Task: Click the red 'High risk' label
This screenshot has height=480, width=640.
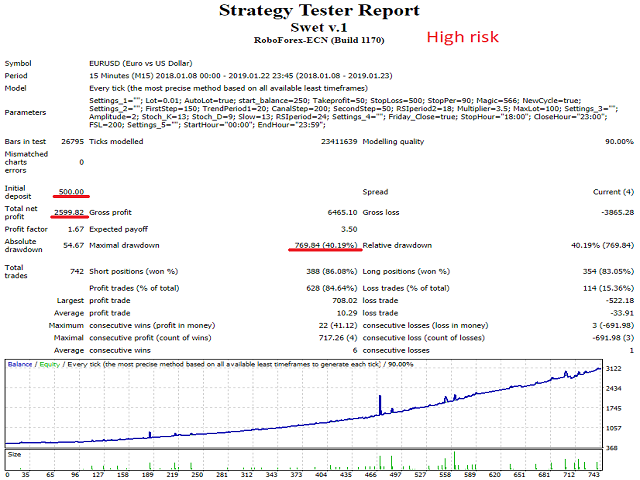Action: point(462,37)
